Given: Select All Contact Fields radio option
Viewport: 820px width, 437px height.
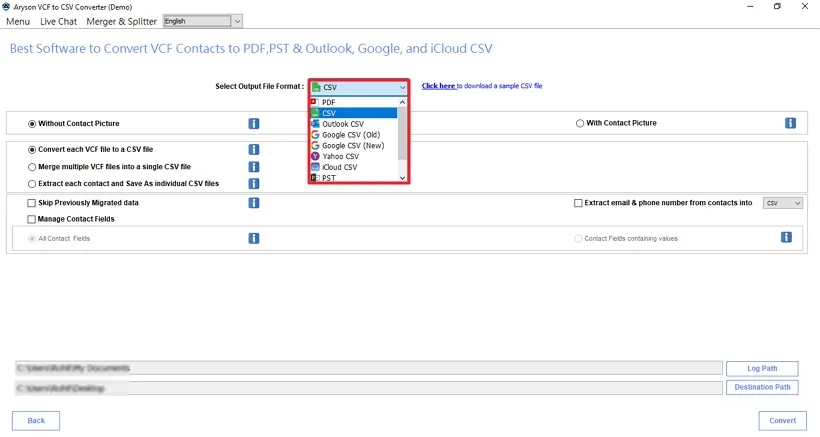Looking at the screenshot, I should (x=32, y=239).
